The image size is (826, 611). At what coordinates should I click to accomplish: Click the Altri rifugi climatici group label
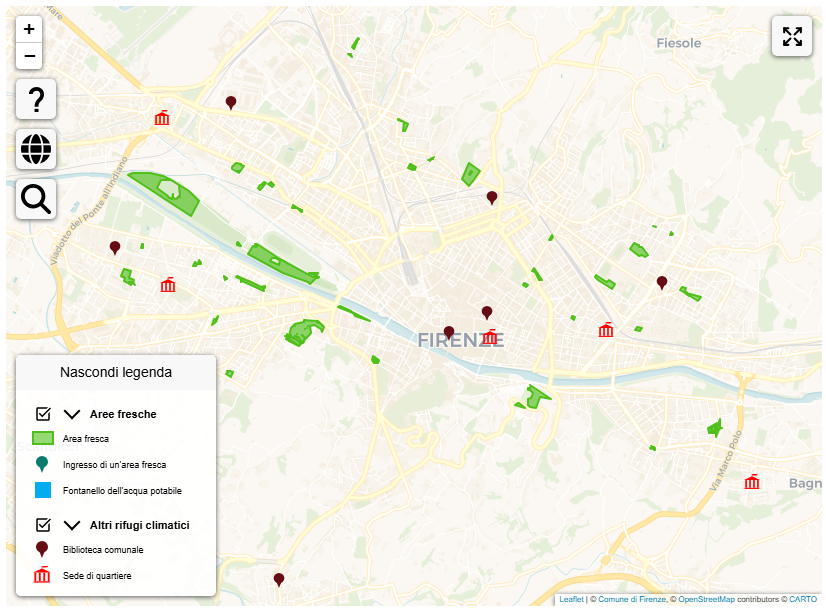(140, 525)
